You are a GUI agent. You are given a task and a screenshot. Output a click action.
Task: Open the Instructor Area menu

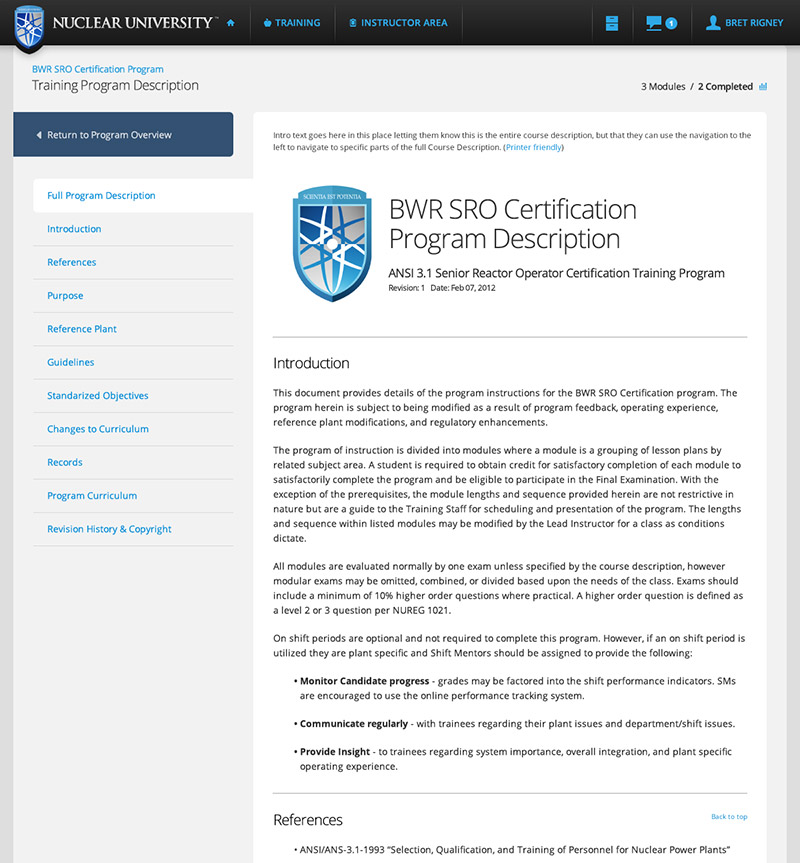coord(398,23)
